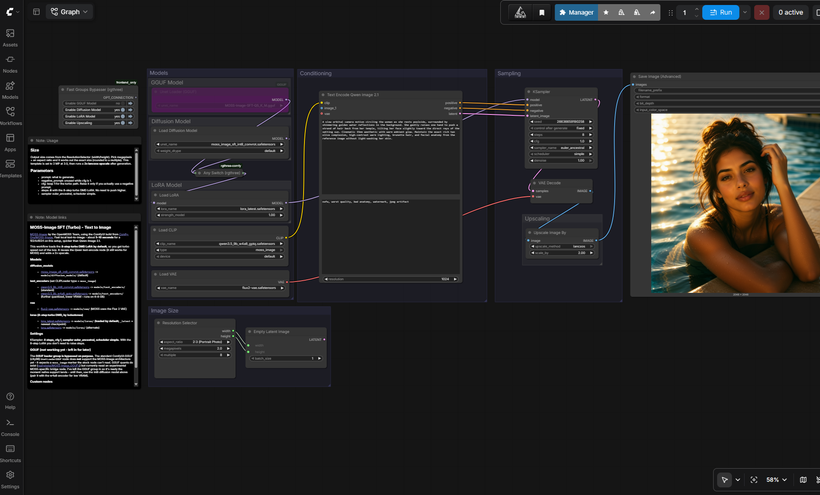Open the Help icon in sidebar
Screen dimensions: 820x495
point(10,400)
